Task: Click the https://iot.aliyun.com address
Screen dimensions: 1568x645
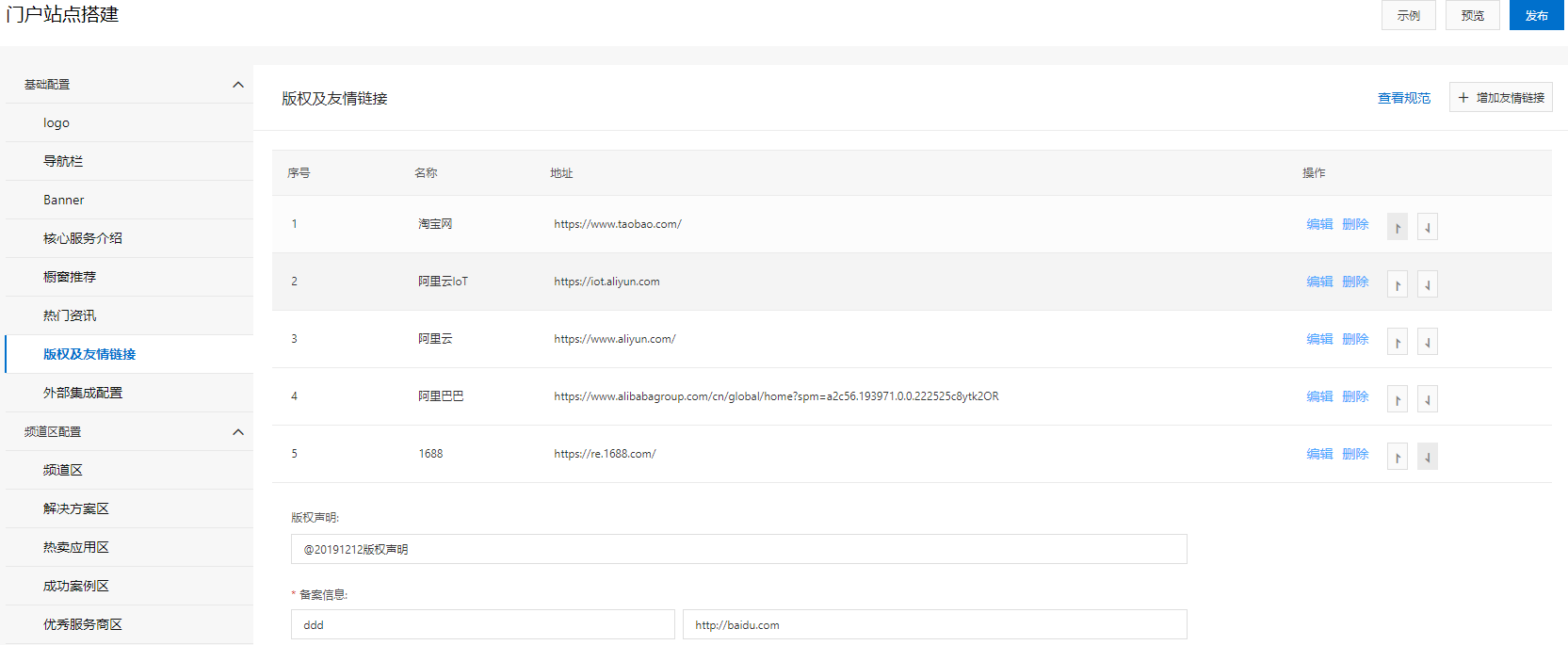Action: (606, 282)
